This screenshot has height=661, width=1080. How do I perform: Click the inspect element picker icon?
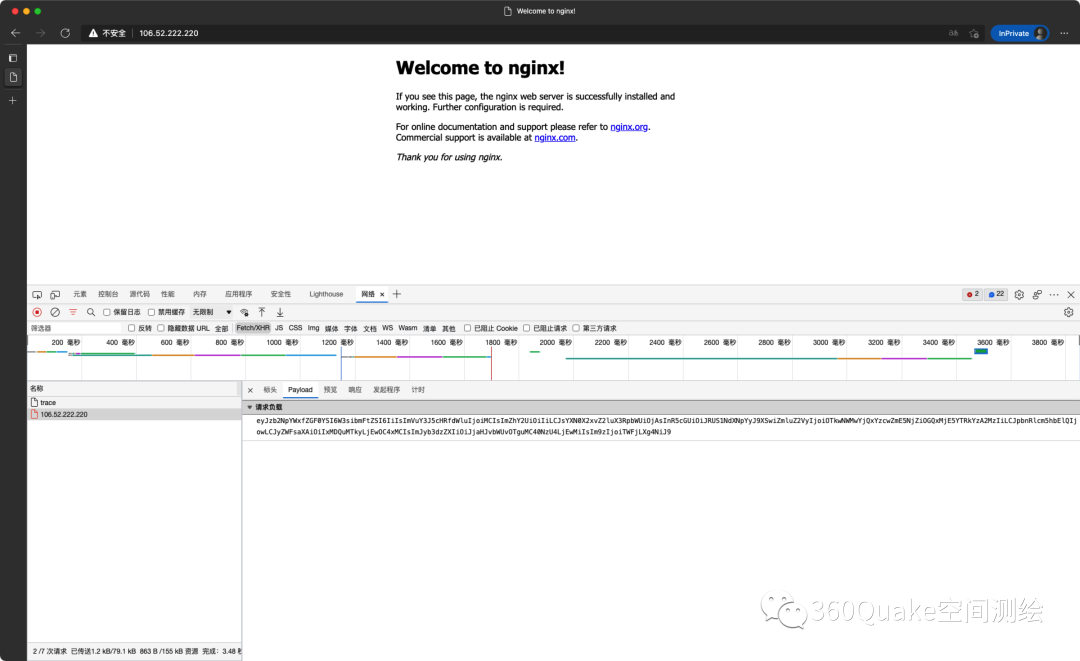37,295
